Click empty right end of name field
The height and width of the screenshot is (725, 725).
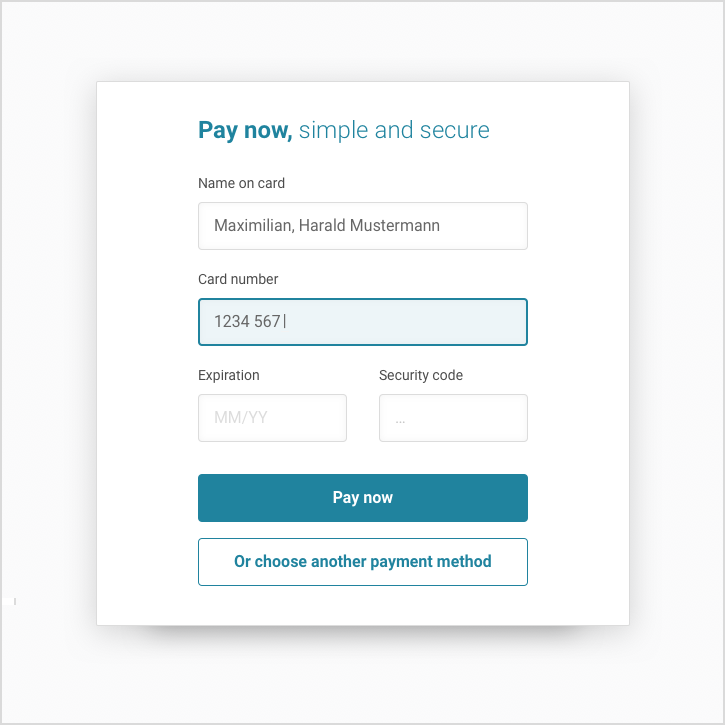(x=490, y=226)
